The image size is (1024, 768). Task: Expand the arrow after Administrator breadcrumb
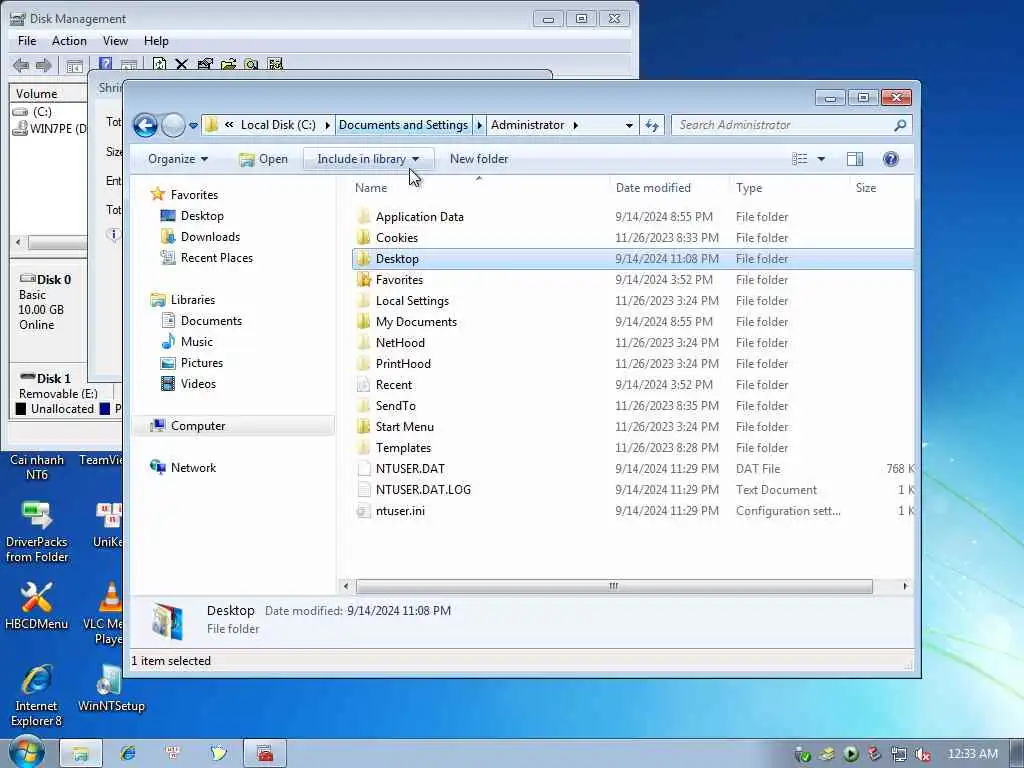click(x=575, y=125)
